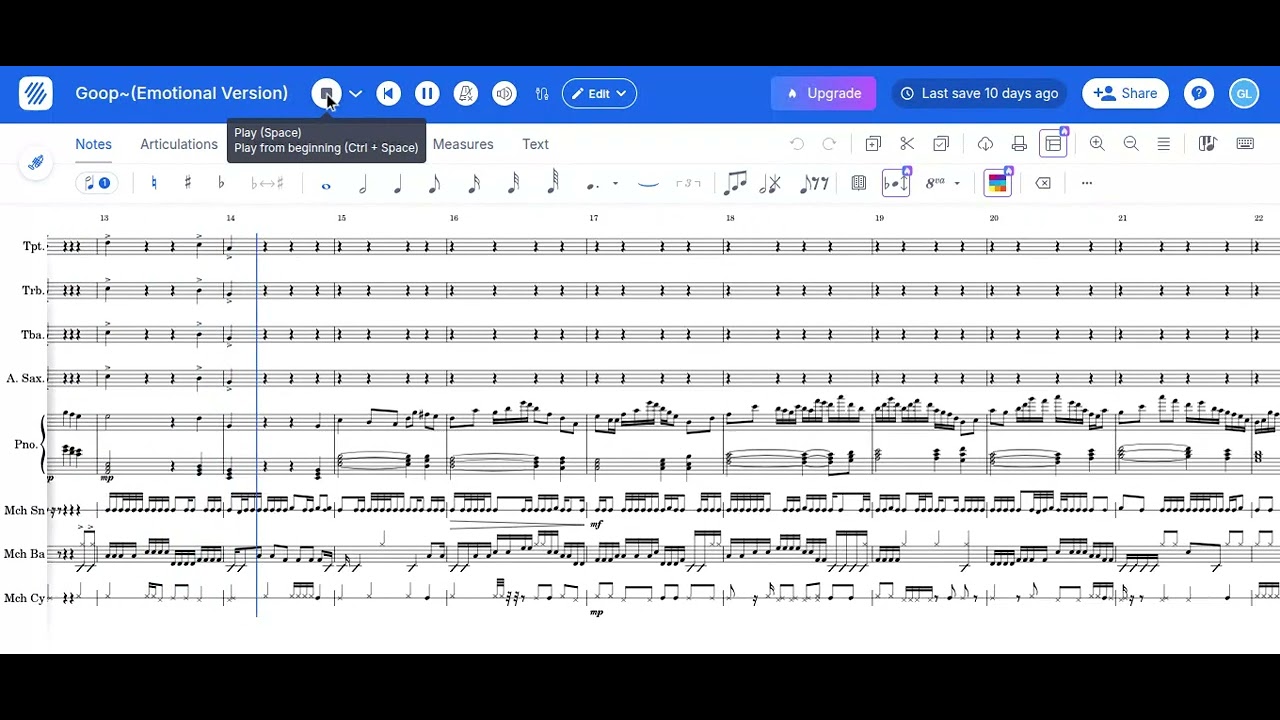The width and height of the screenshot is (1280, 720).
Task: Toggle the dotted note
Action: (593, 184)
